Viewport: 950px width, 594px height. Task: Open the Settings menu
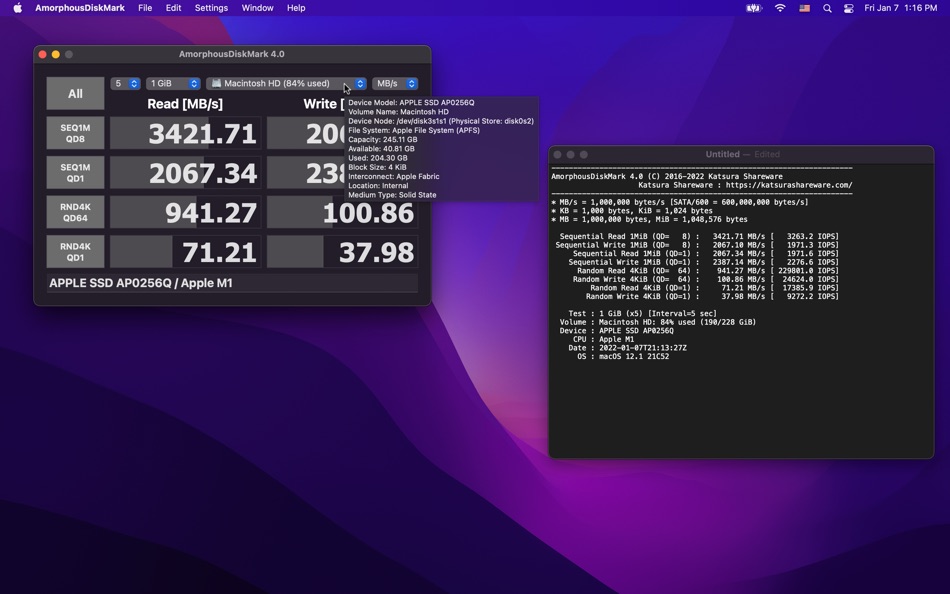[x=211, y=8]
